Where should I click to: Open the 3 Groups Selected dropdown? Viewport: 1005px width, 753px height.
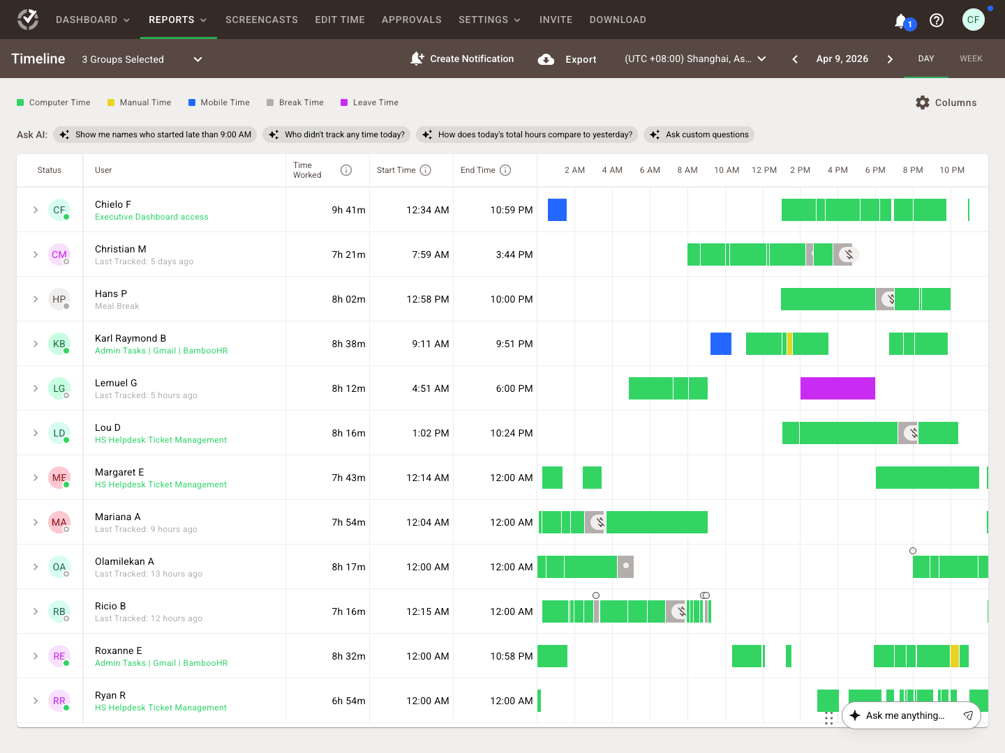[142, 60]
